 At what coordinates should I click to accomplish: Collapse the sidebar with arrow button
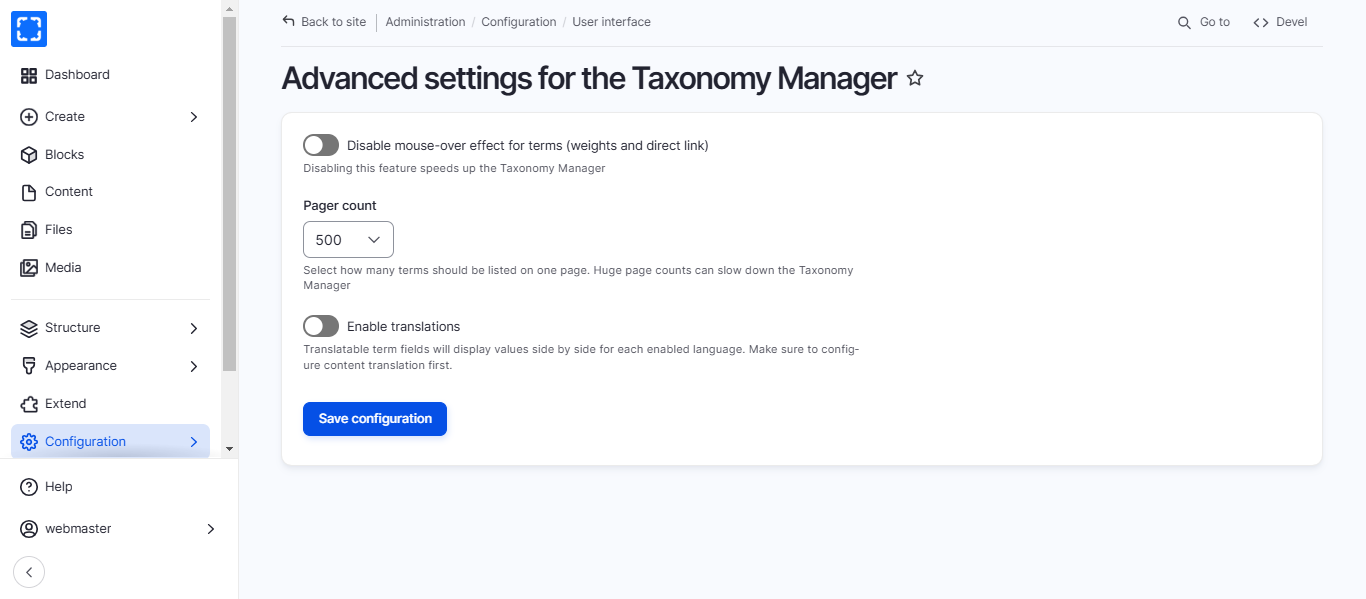[29, 572]
